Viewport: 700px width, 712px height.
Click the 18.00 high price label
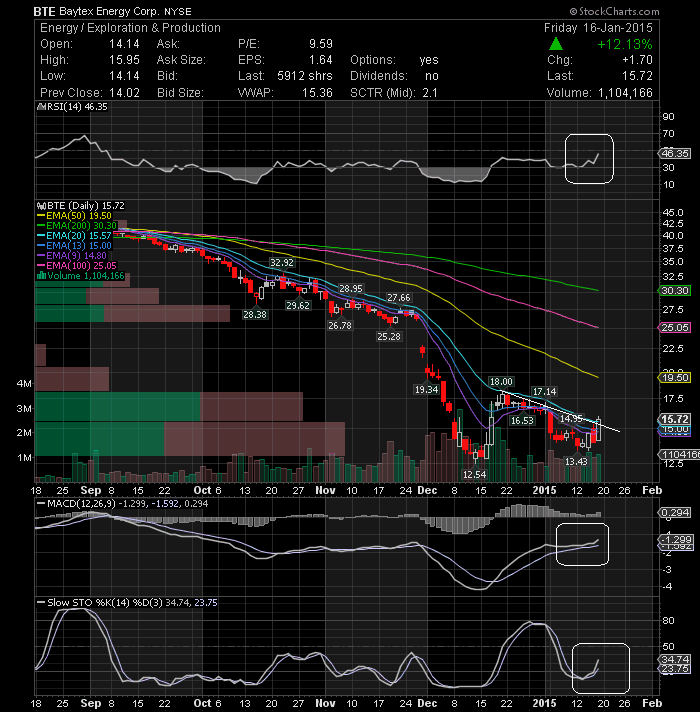[501, 381]
